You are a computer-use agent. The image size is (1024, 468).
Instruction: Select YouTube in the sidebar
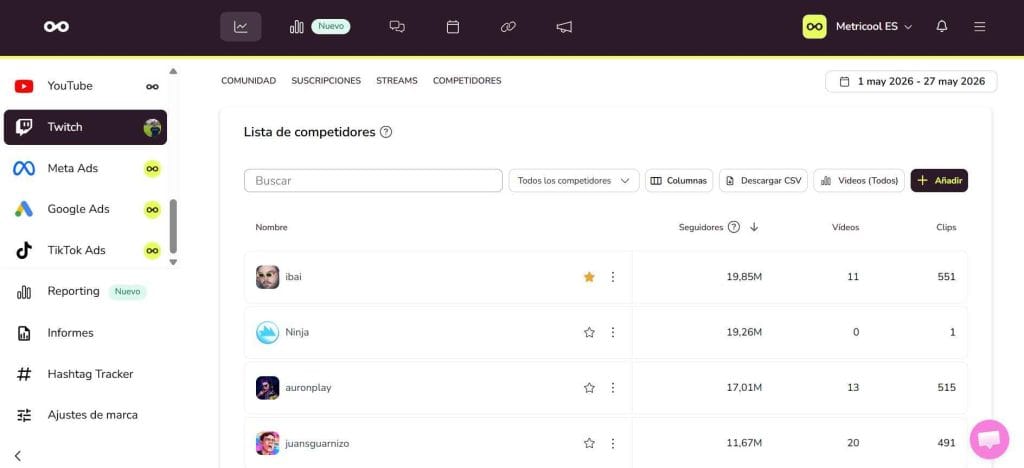coord(86,86)
